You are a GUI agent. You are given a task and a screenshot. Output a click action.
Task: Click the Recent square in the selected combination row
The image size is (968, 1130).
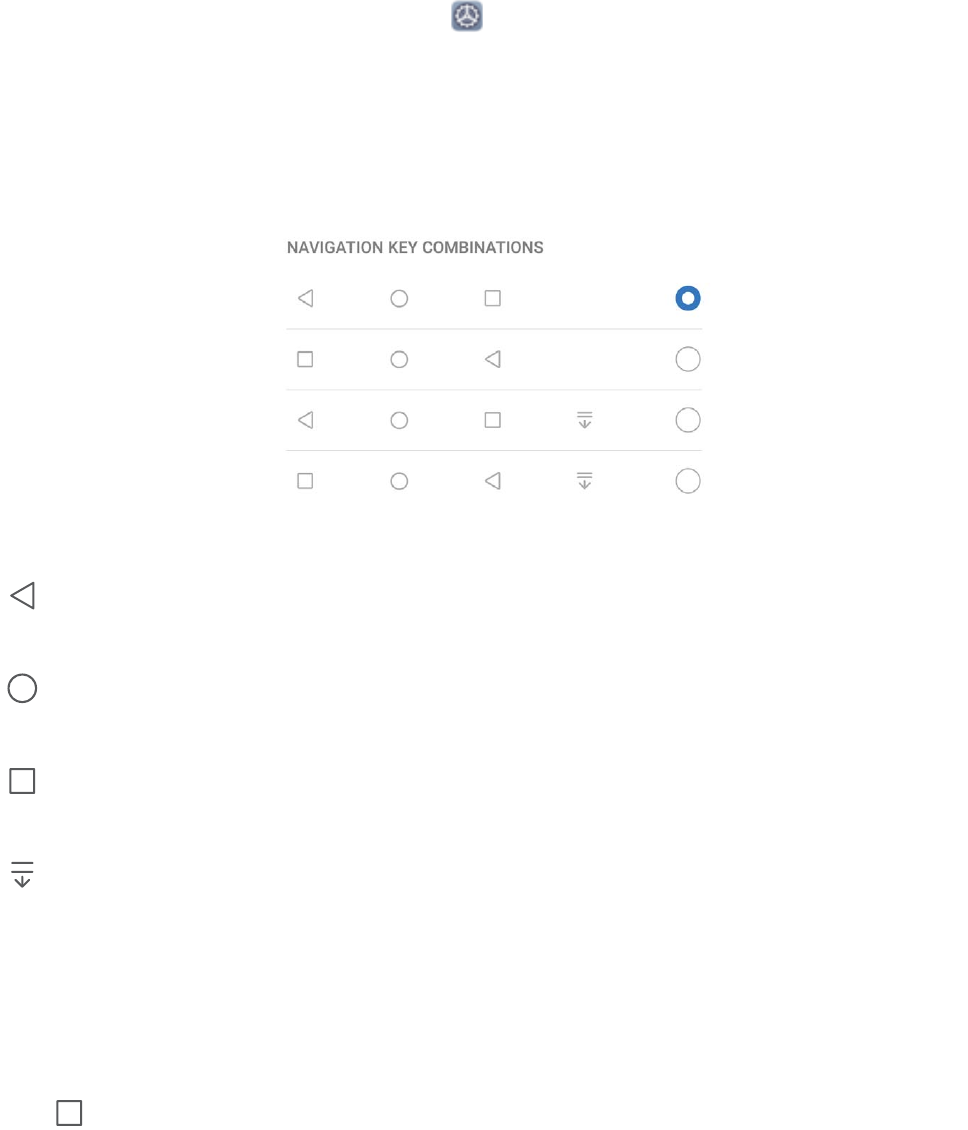[492, 298]
